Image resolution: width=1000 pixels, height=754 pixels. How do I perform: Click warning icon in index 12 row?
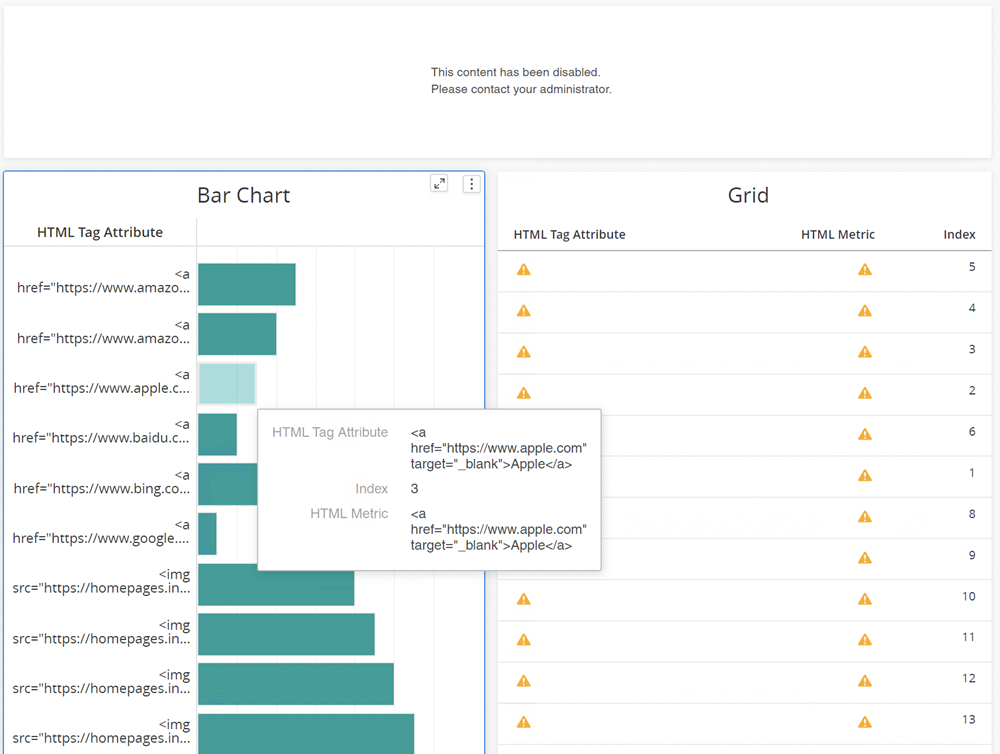pos(523,681)
